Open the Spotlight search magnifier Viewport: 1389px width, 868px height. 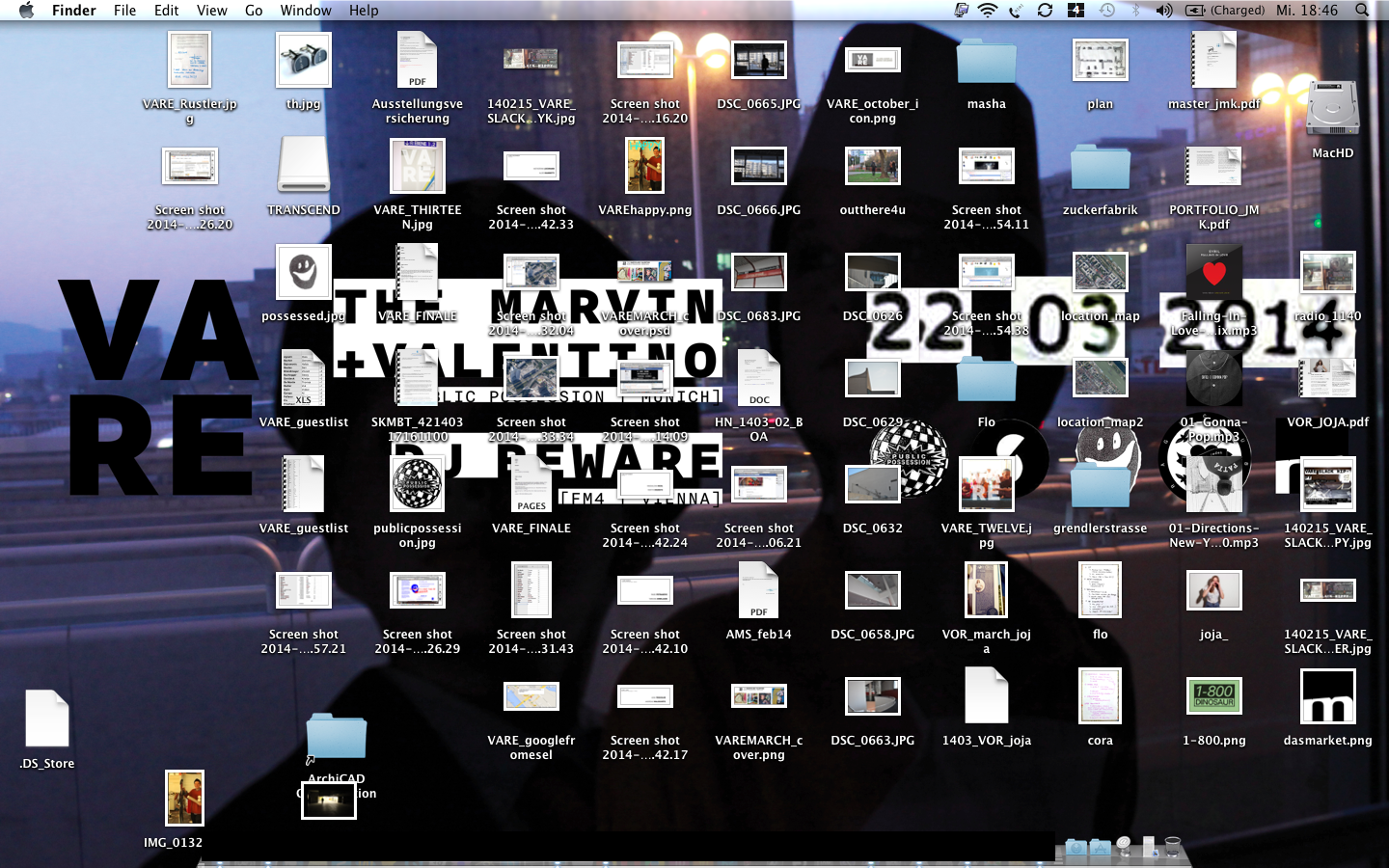click(x=1361, y=11)
